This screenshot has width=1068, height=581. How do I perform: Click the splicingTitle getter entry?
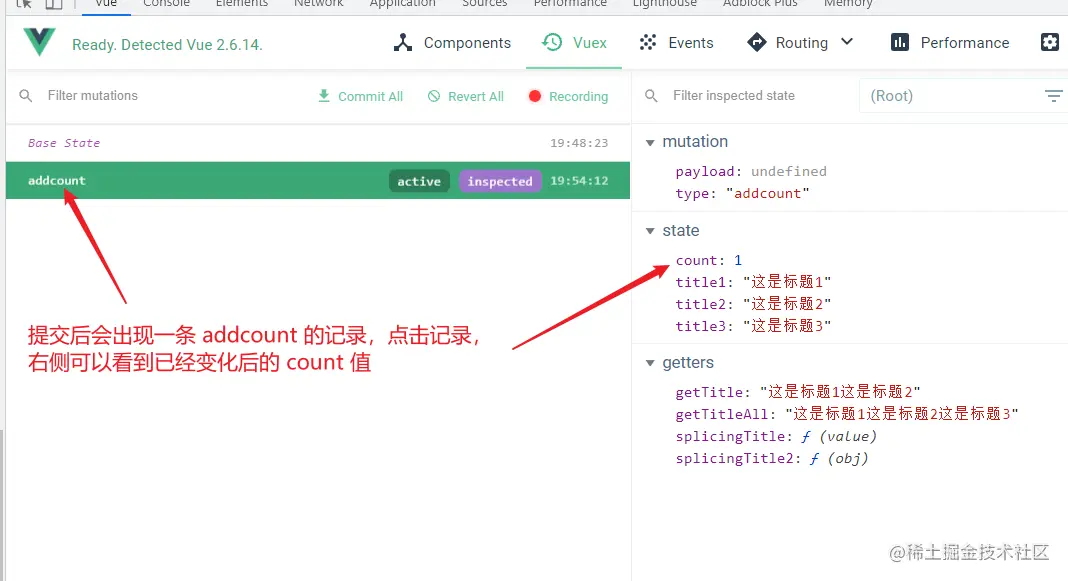click(776, 437)
